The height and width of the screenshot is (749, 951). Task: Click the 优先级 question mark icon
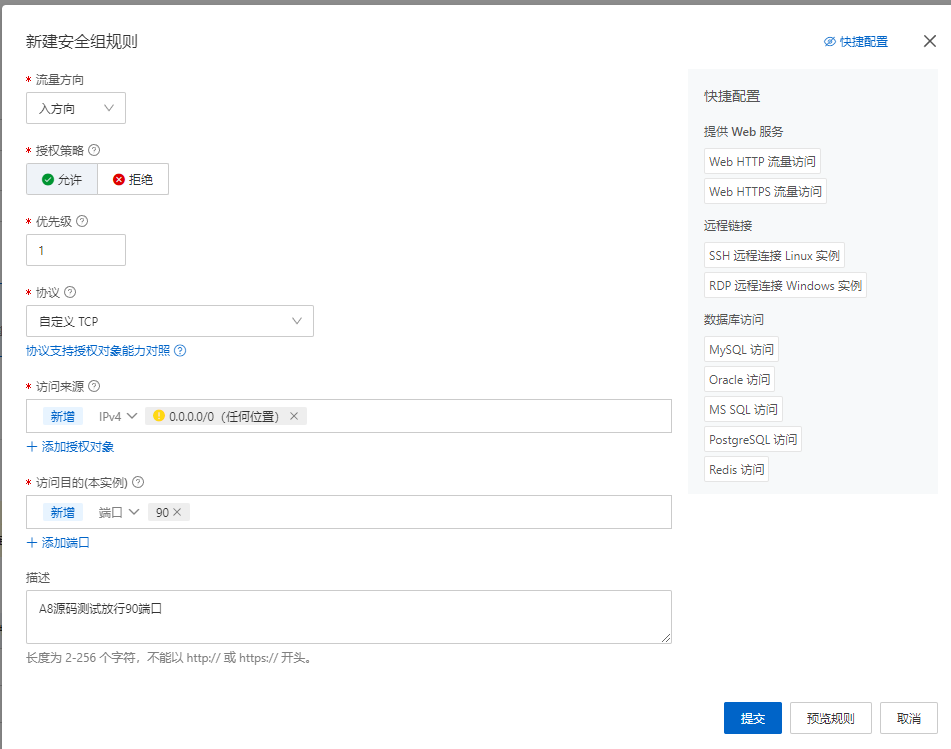click(80, 223)
